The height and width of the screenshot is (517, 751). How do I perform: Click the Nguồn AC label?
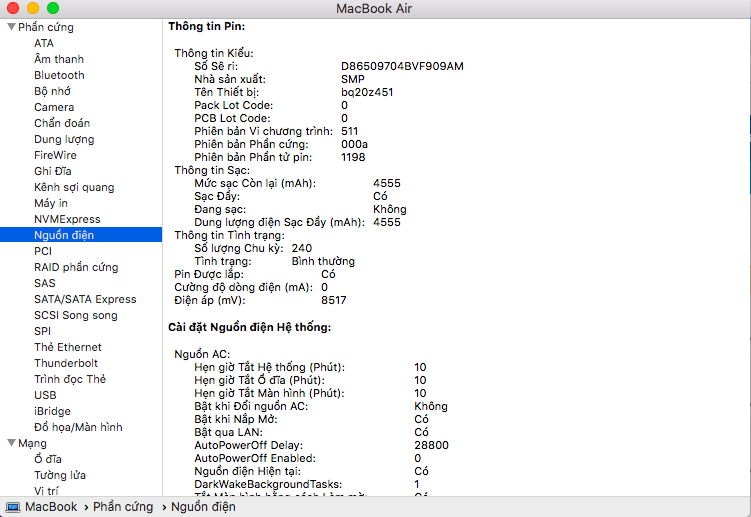tap(202, 354)
